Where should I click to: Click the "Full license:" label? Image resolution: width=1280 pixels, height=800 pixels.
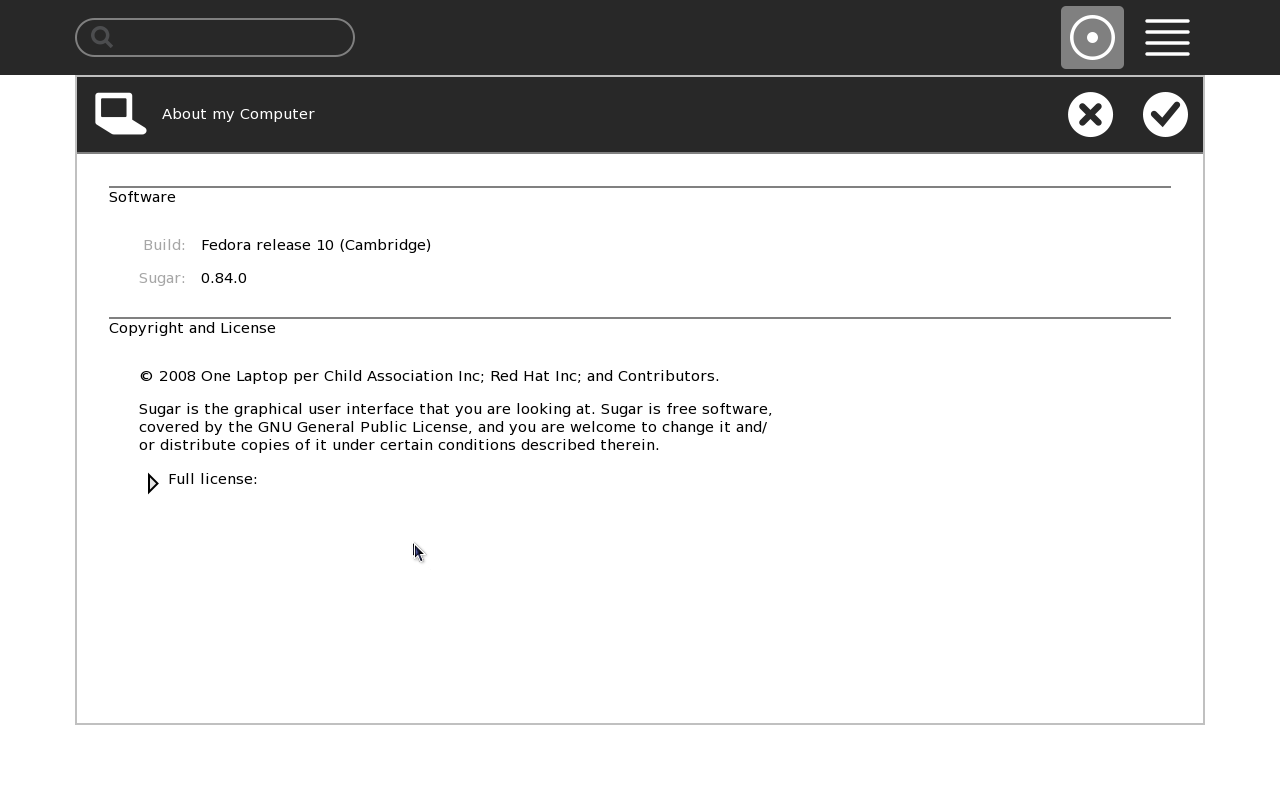tap(213, 479)
